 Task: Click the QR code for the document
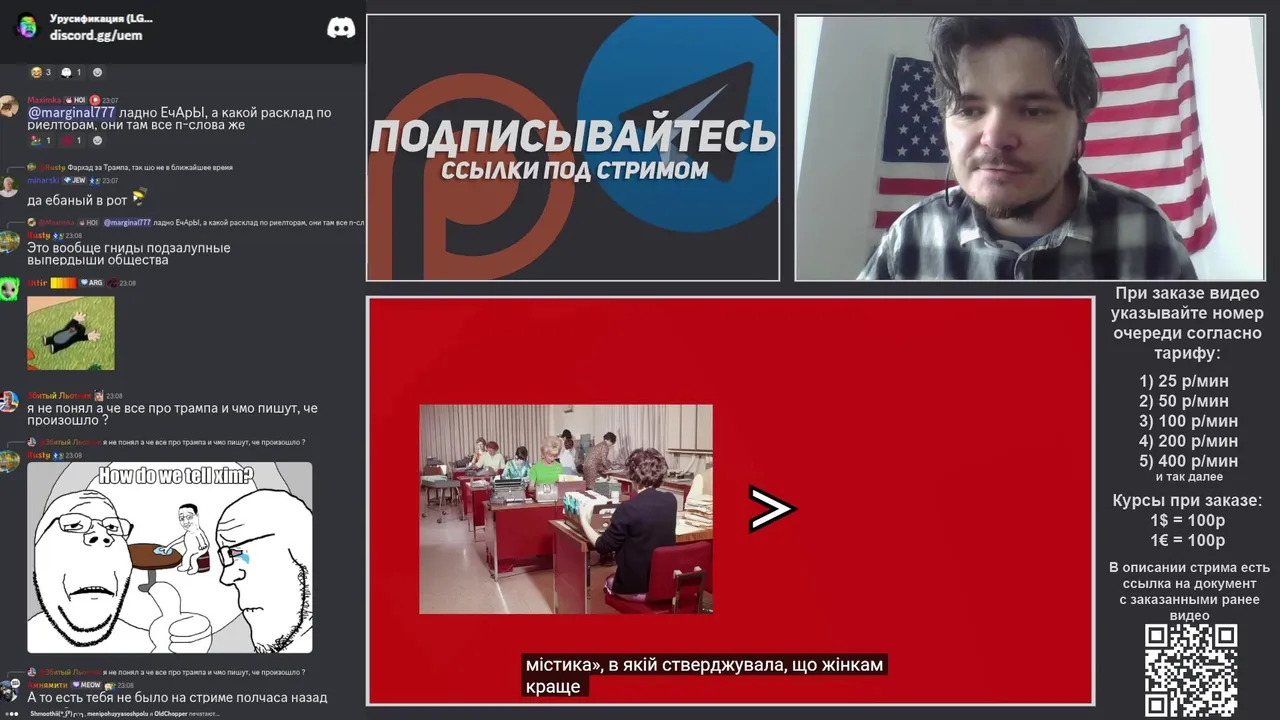(1190, 671)
